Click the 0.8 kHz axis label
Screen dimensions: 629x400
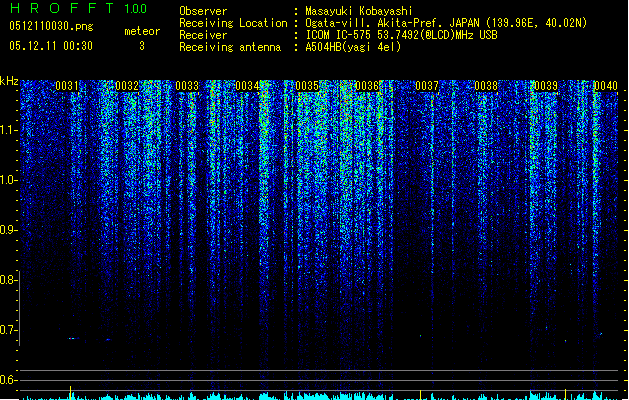click(8, 280)
